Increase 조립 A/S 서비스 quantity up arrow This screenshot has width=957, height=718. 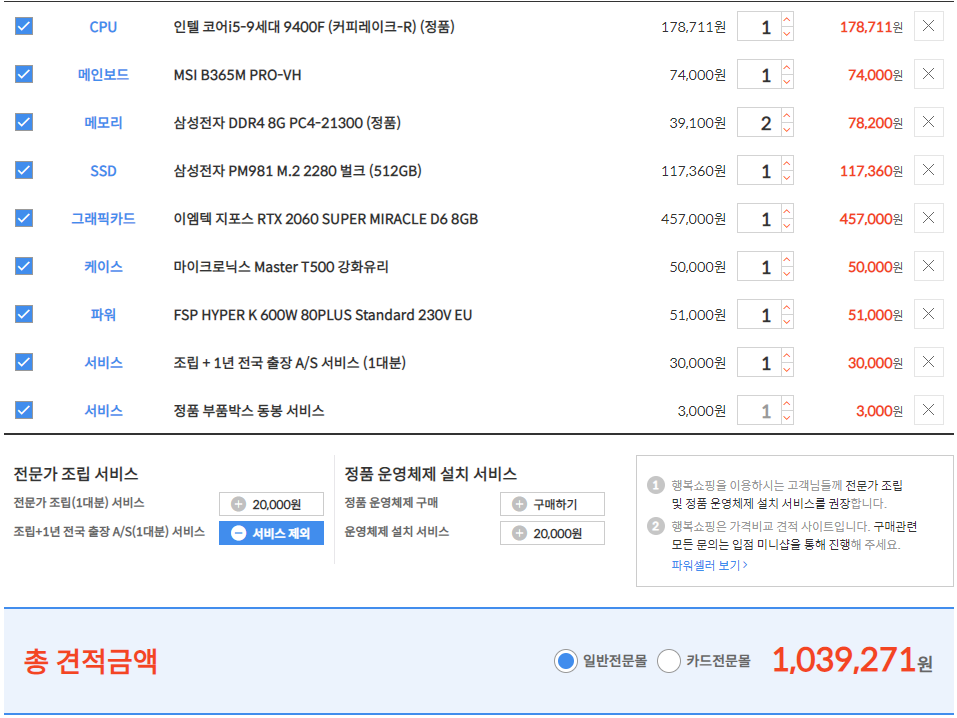click(x=787, y=355)
